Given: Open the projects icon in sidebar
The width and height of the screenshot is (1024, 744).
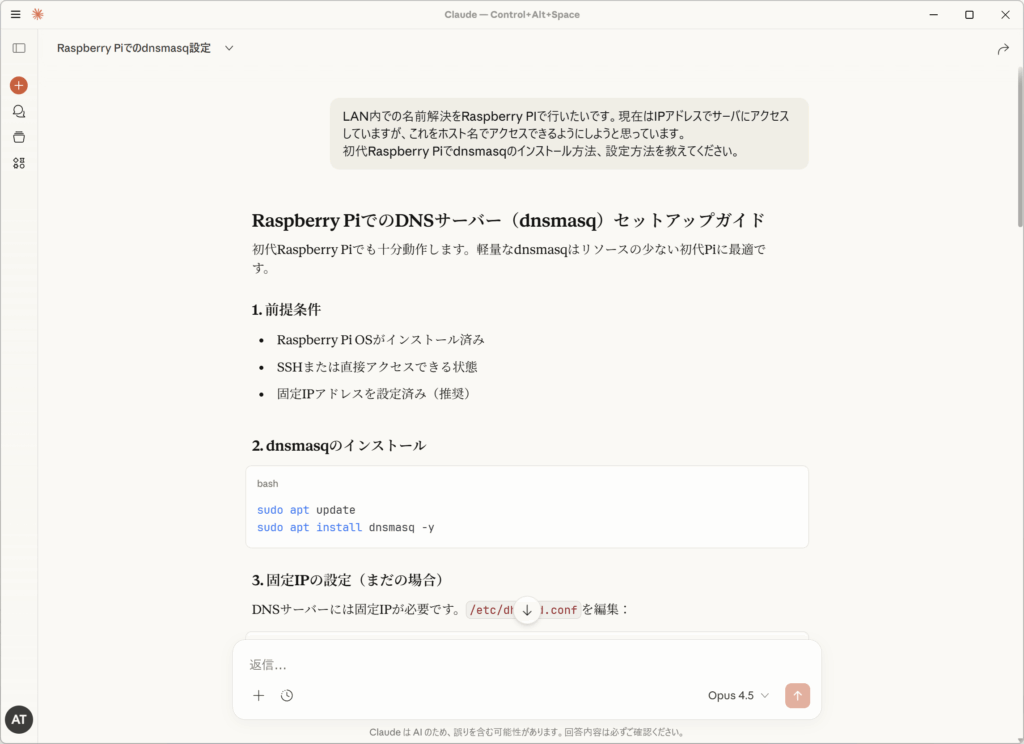Looking at the screenshot, I should click(x=19, y=137).
